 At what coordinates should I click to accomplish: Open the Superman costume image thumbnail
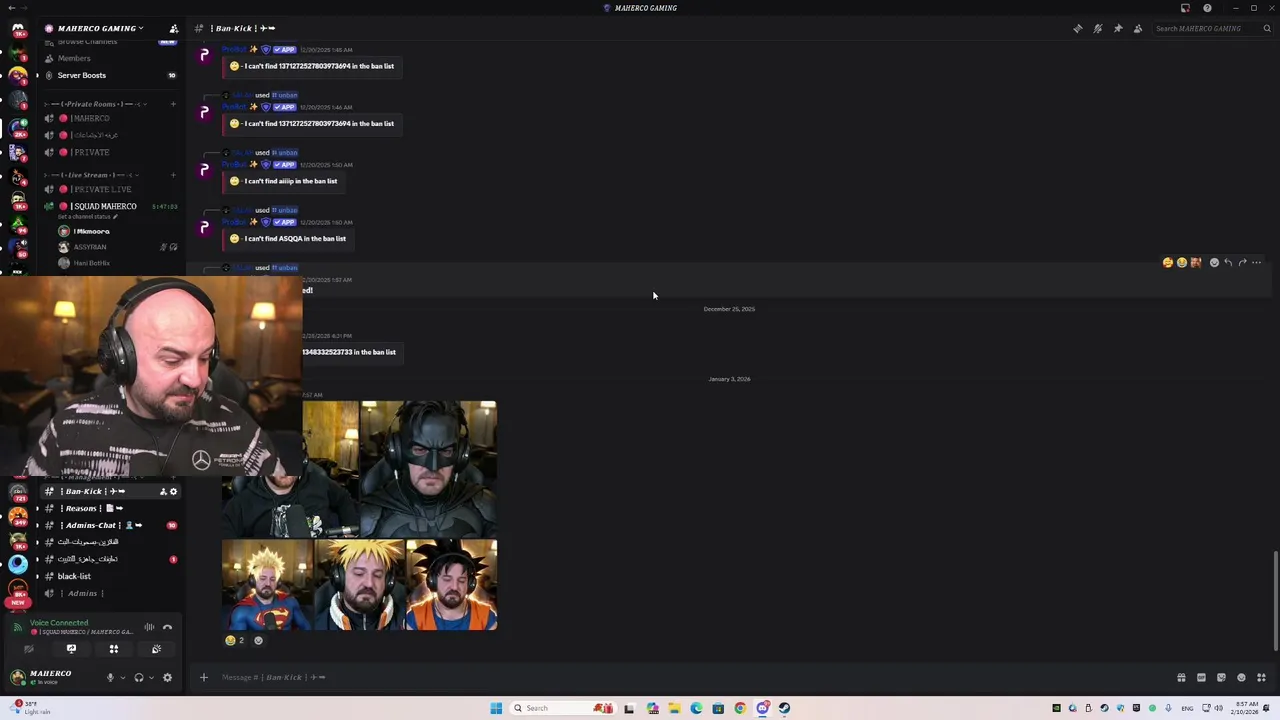tap(267, 585)
